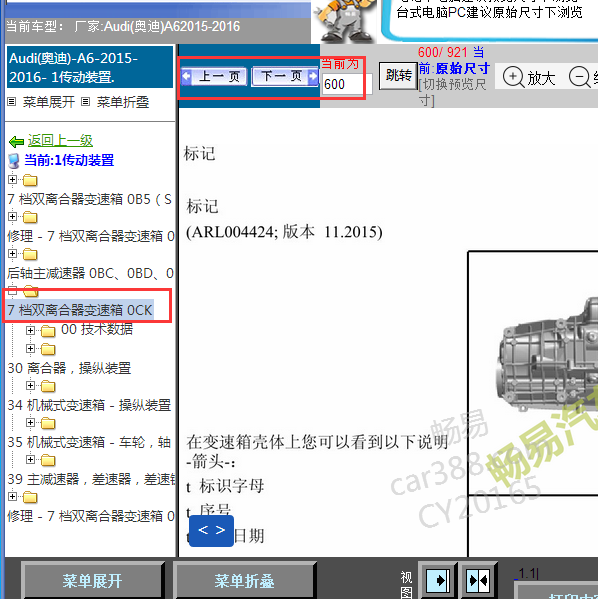
Task: Click folder icon above 7 档双离合器变速箱 0B5
Action: (30, 180)
